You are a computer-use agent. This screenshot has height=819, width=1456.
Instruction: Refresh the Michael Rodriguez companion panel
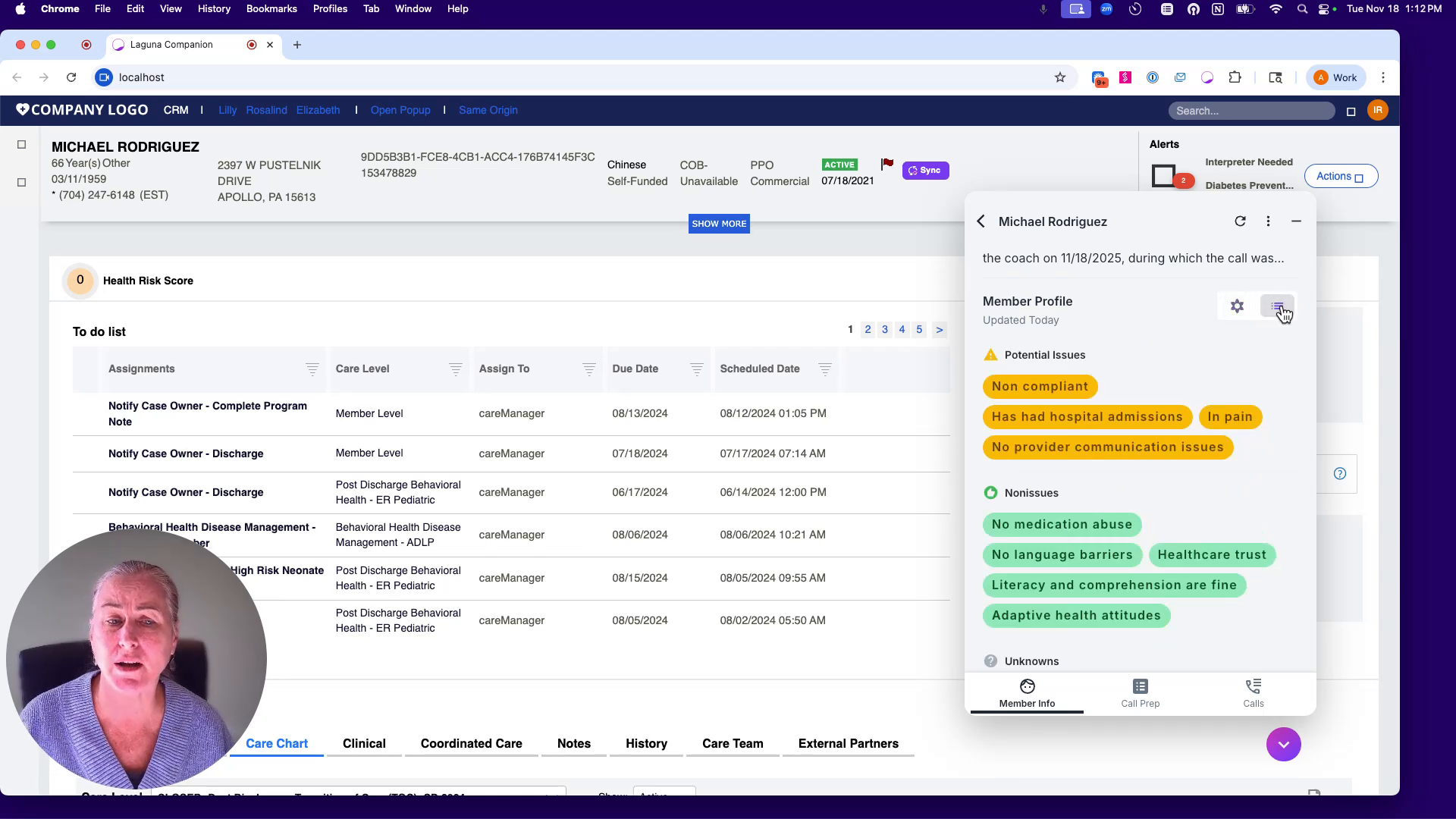click(1240, 221)
